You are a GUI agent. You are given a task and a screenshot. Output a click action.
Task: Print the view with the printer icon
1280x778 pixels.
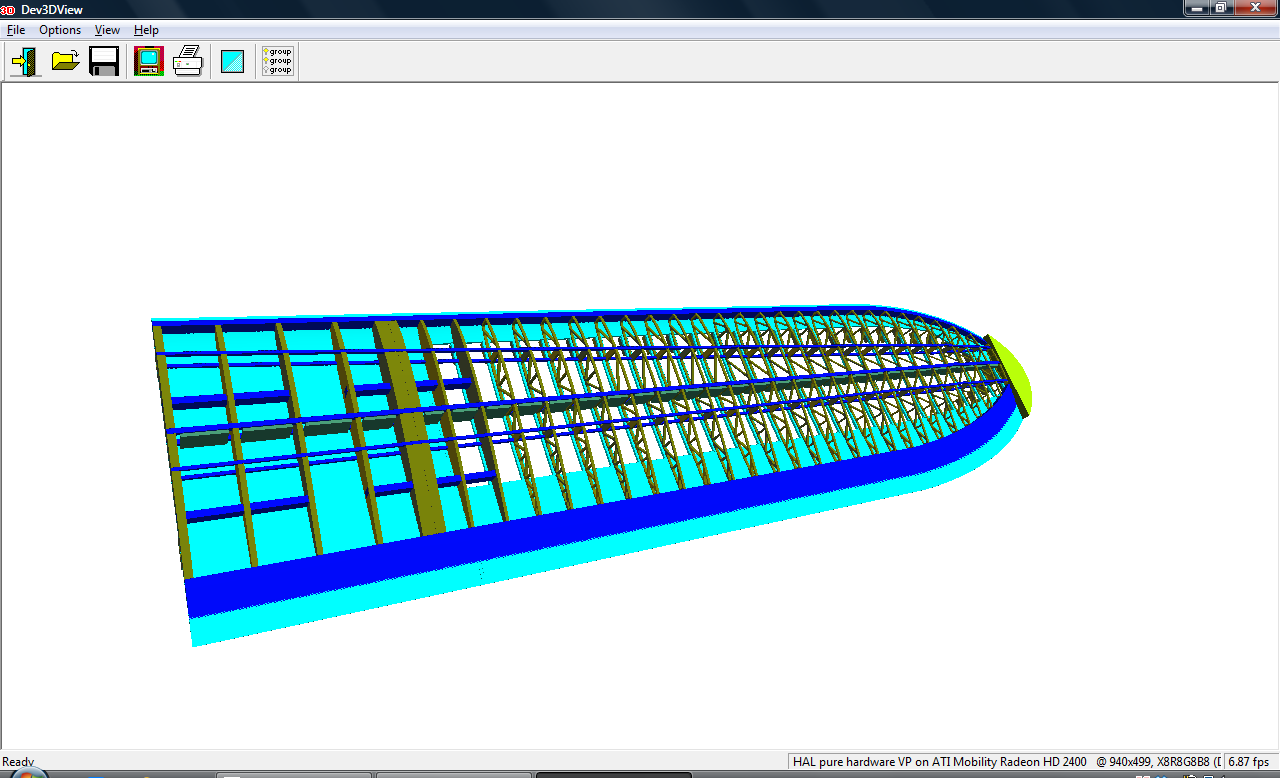pos(188,61)
